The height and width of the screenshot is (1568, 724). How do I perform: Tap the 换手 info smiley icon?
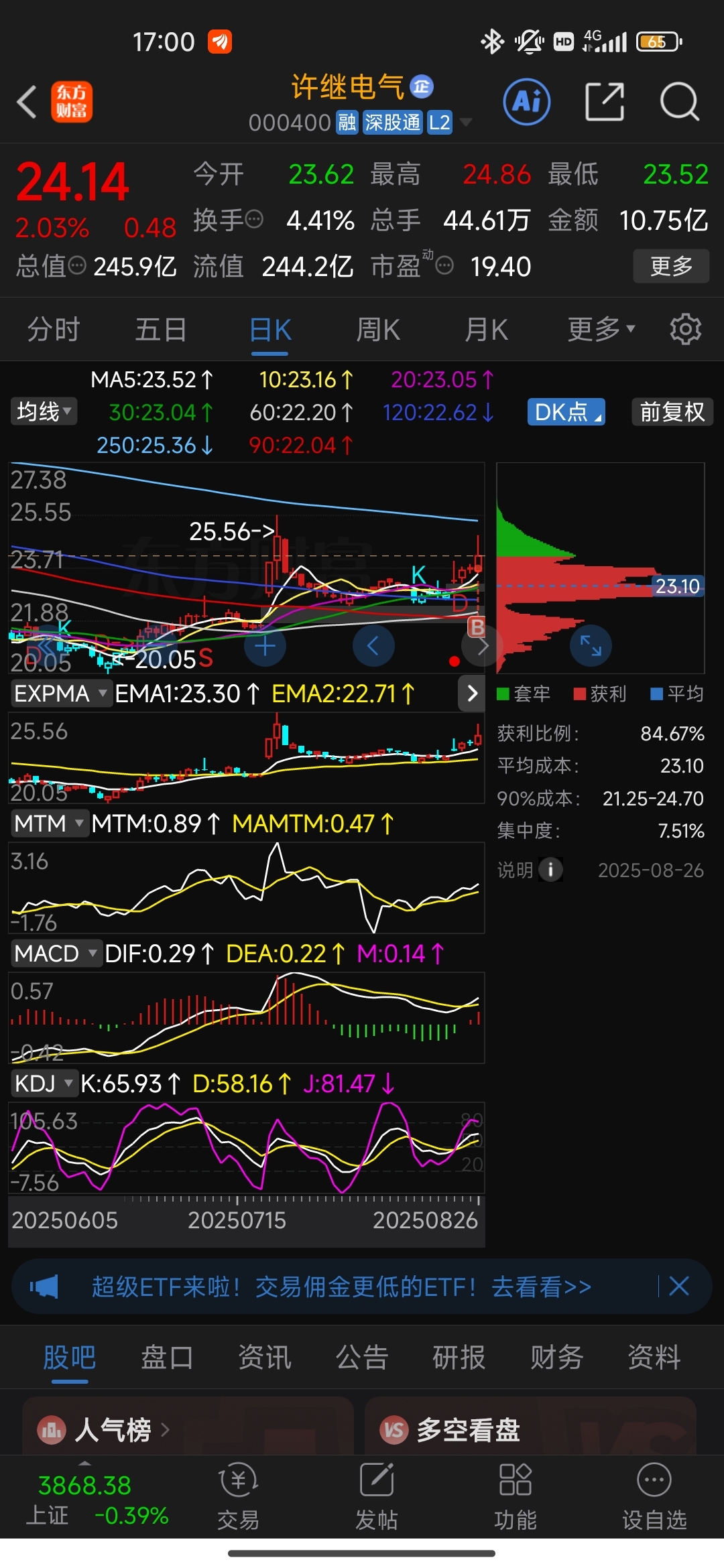pos(254,219)
